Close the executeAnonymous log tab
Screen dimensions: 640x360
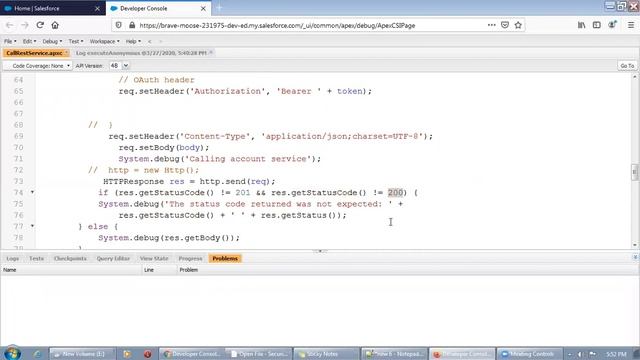(x=211, y=53)
